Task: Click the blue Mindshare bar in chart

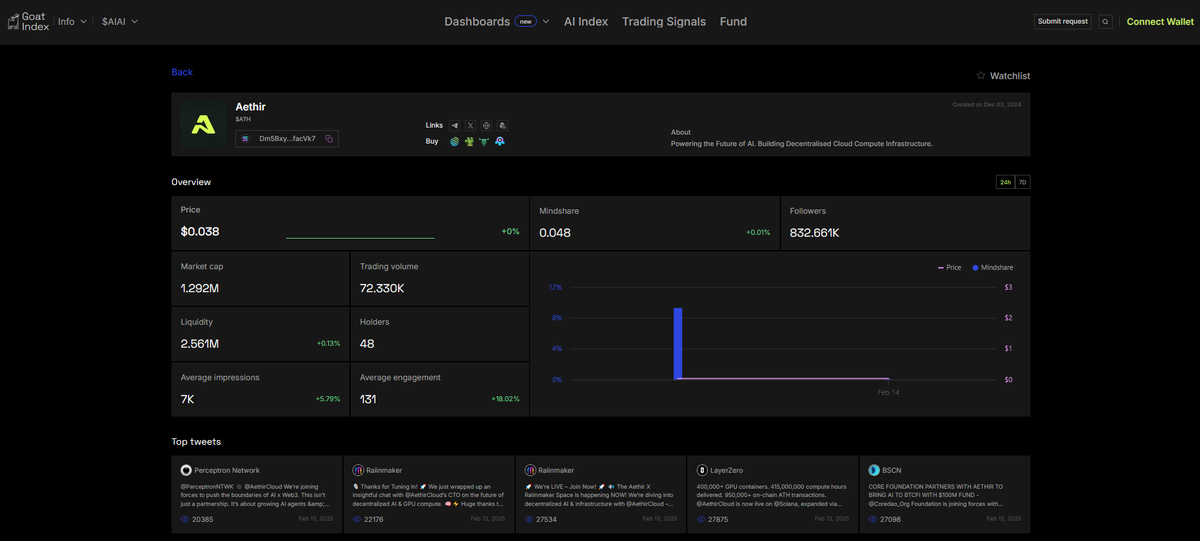Action: click(678, 343)
